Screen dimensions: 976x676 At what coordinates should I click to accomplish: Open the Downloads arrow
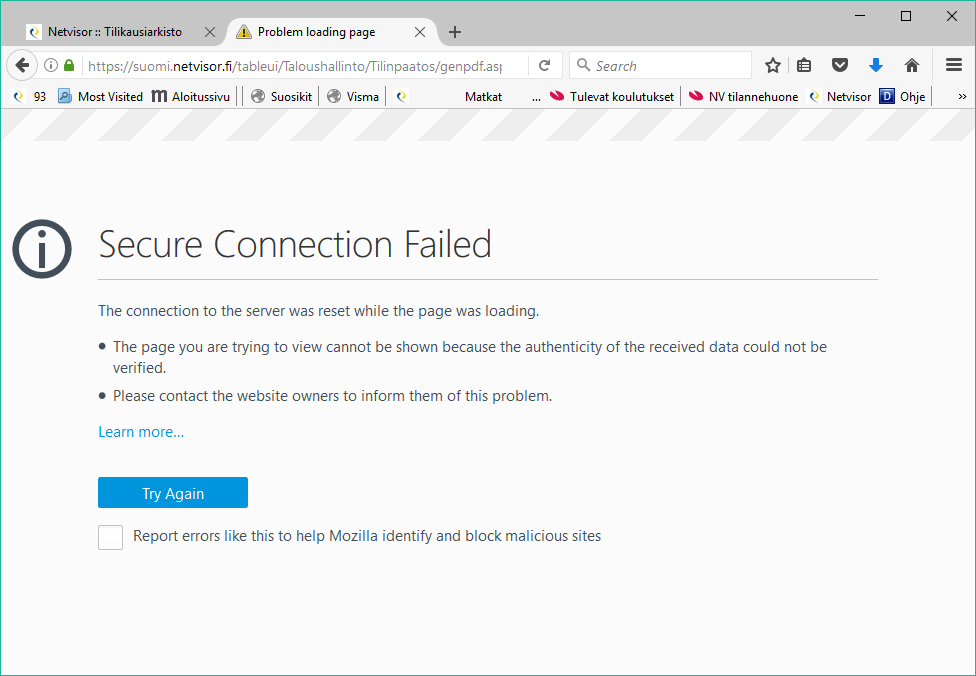[x=876, y=66]
